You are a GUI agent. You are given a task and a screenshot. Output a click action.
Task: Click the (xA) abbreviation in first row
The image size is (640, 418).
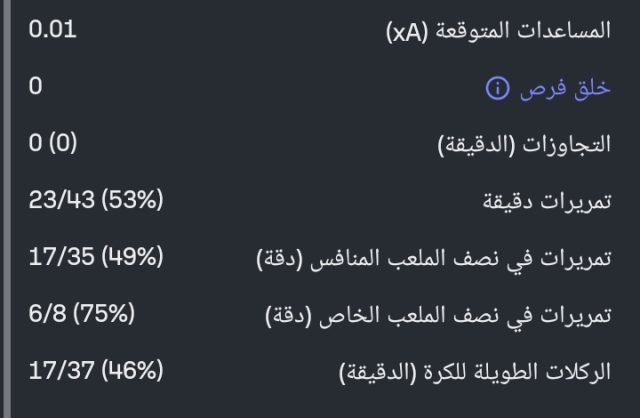(x=408, y=32)
